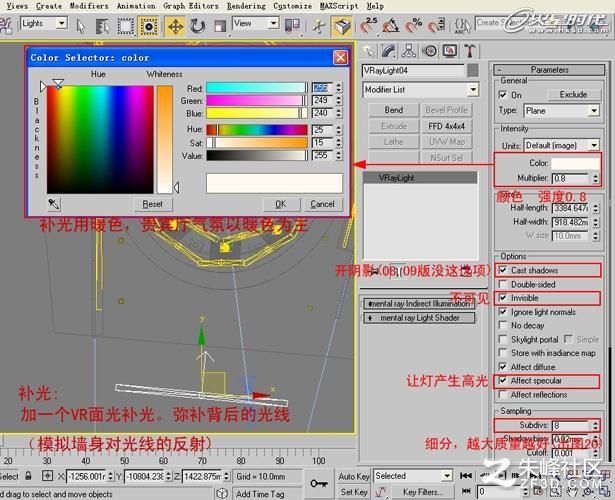
Task: Click the Multiplier value field
Action: click(x=571, y=178)
